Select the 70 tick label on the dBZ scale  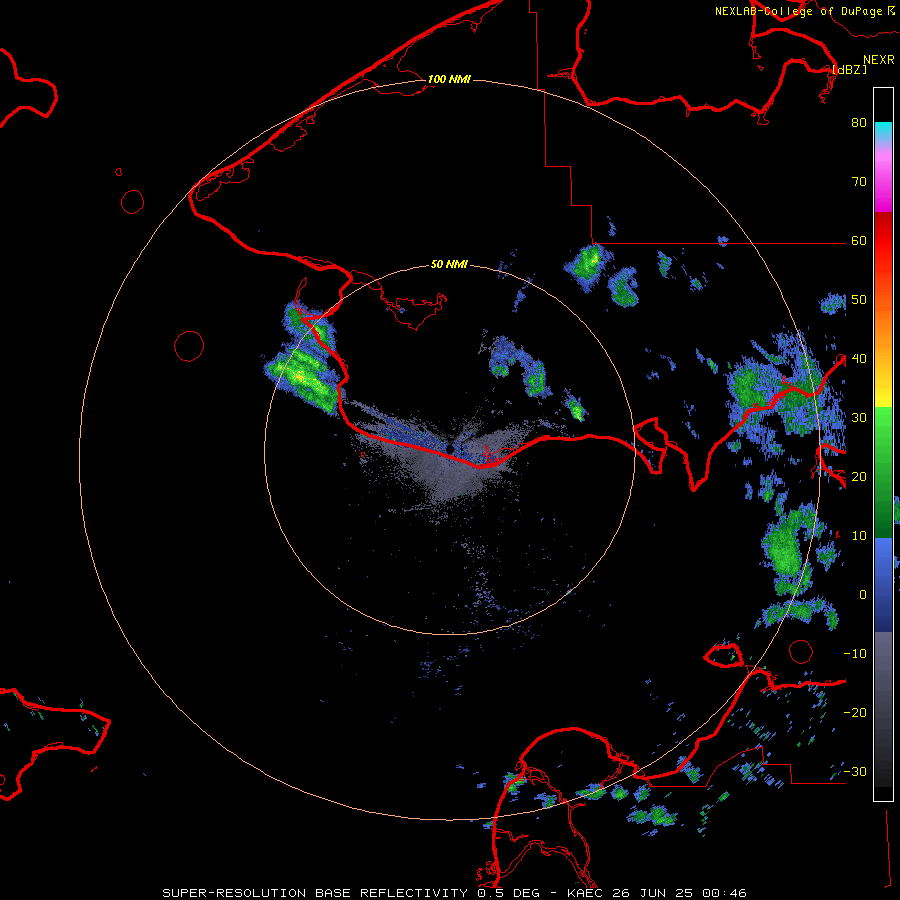coord(859,182)
